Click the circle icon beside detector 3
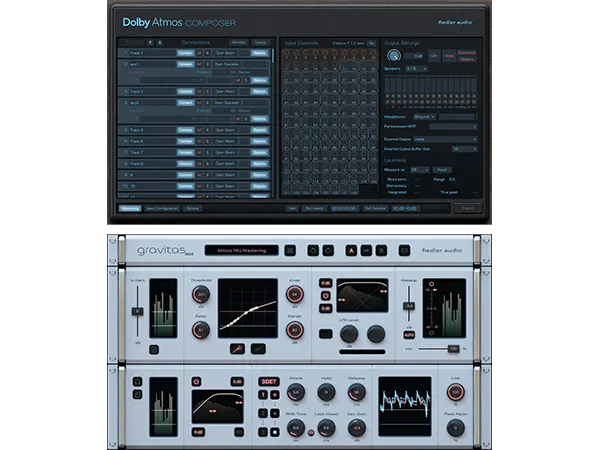Image resolution: width=600 pixels, height=450 pixels. 275,432
